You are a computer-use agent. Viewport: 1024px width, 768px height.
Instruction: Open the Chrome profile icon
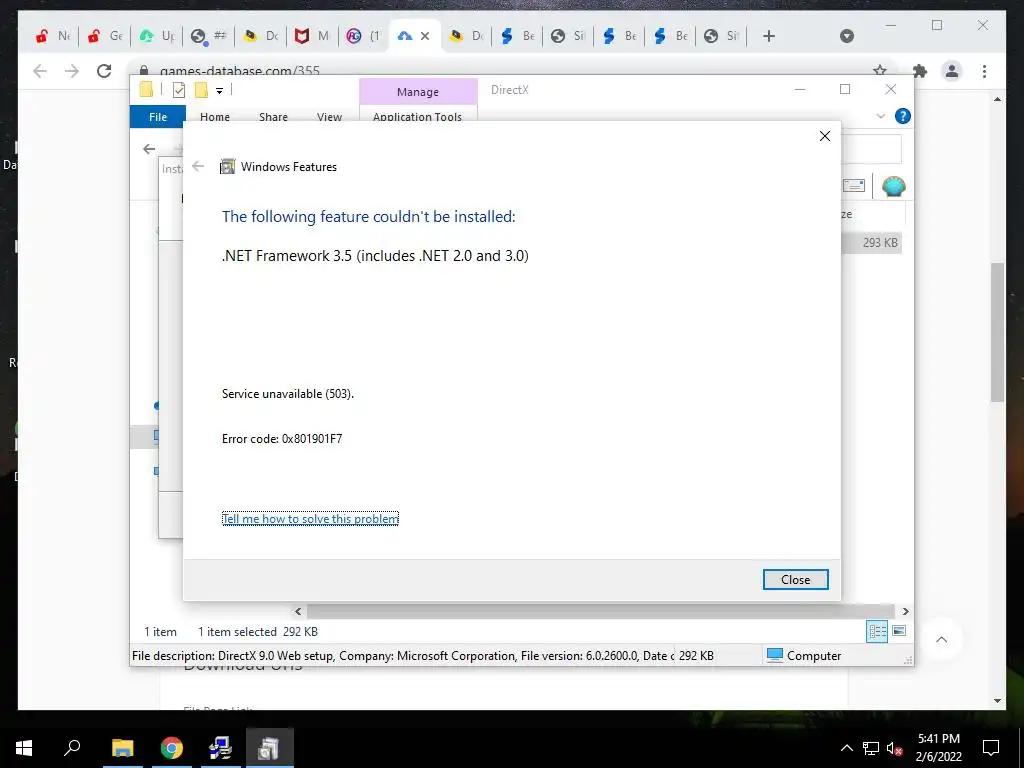click(952, 71)
